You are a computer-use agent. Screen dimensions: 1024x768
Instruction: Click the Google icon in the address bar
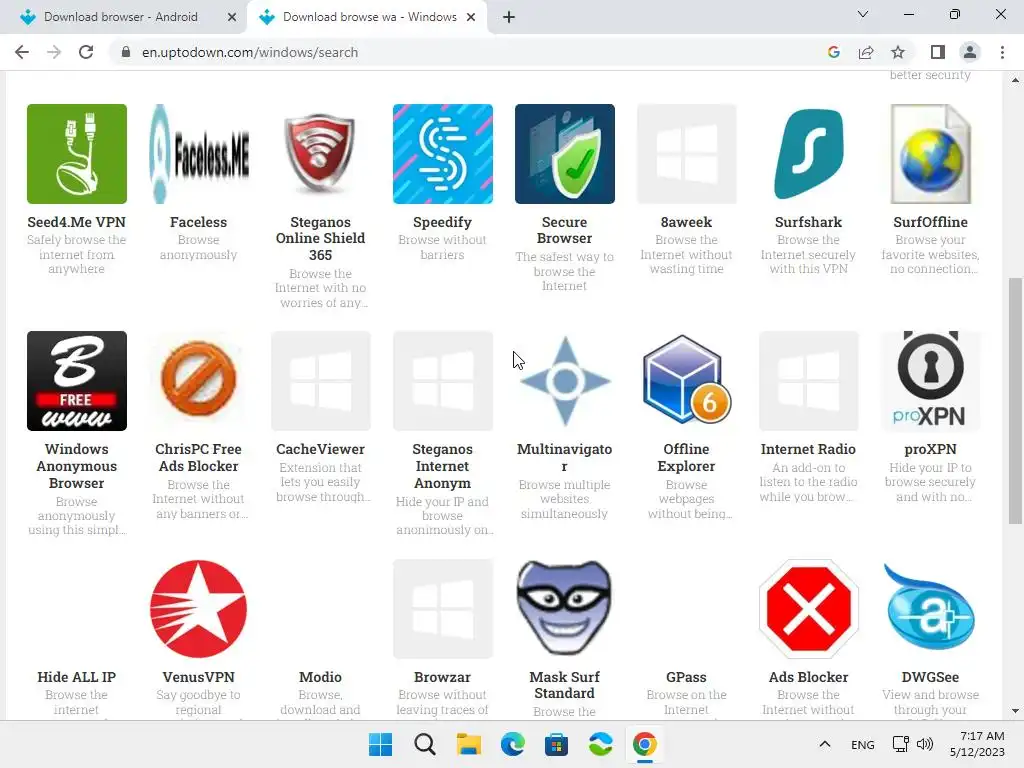pos(833,52)
